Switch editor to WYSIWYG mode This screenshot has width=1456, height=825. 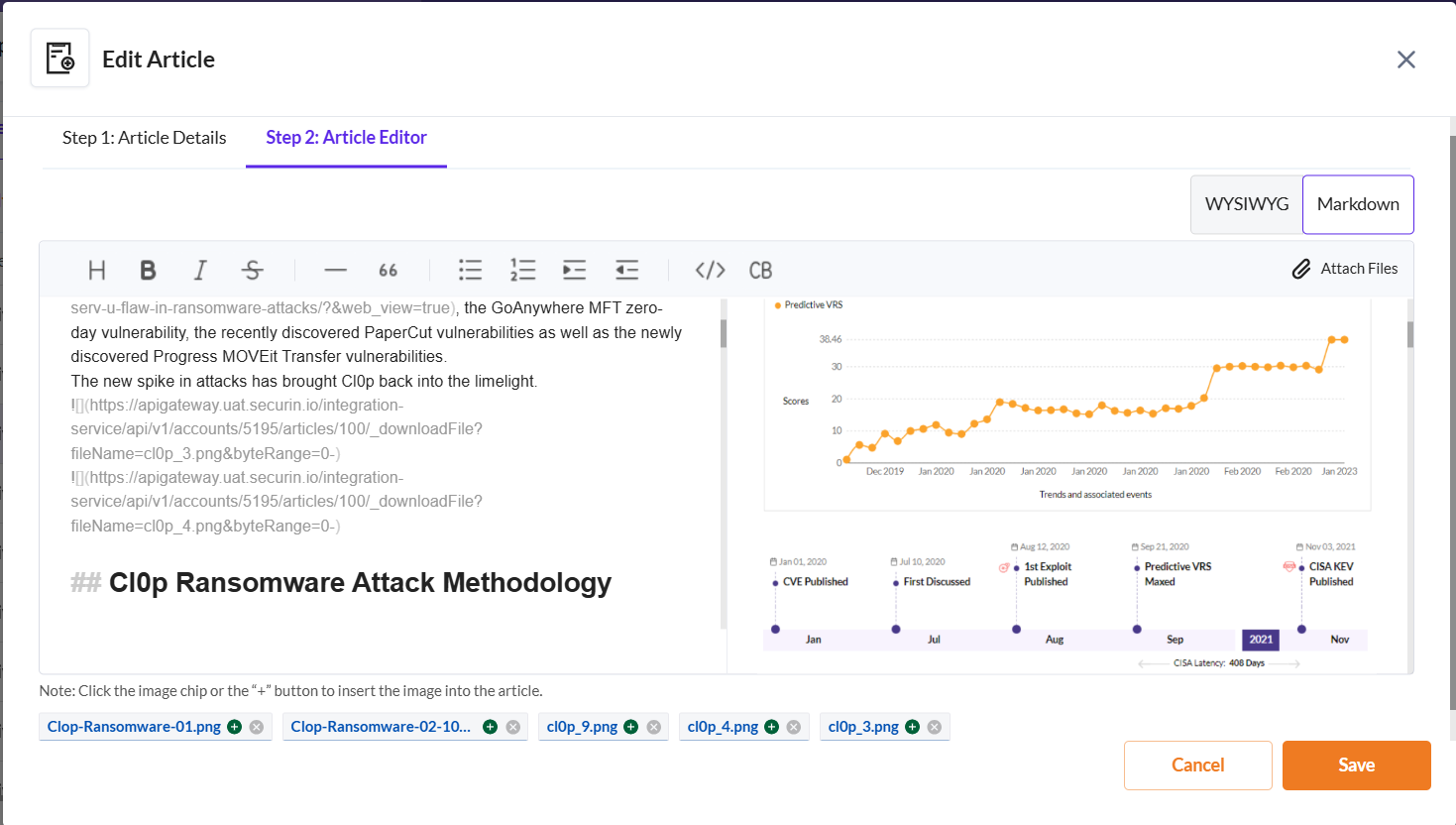point(1247,204)
